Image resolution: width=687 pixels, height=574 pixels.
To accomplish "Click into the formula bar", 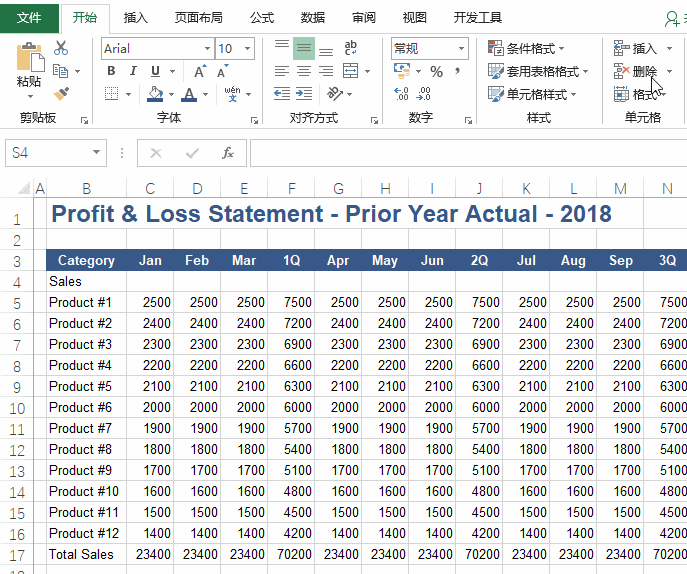I will (468, 153).
